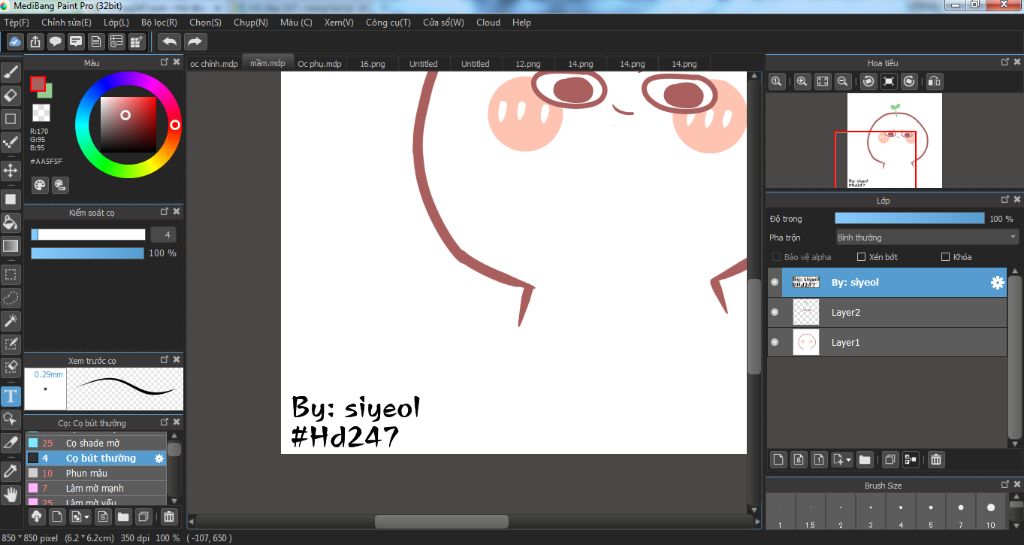Viewport: 1024px width, 545px height.
Task: Select the Move tool
Action: tap(10, 171)
